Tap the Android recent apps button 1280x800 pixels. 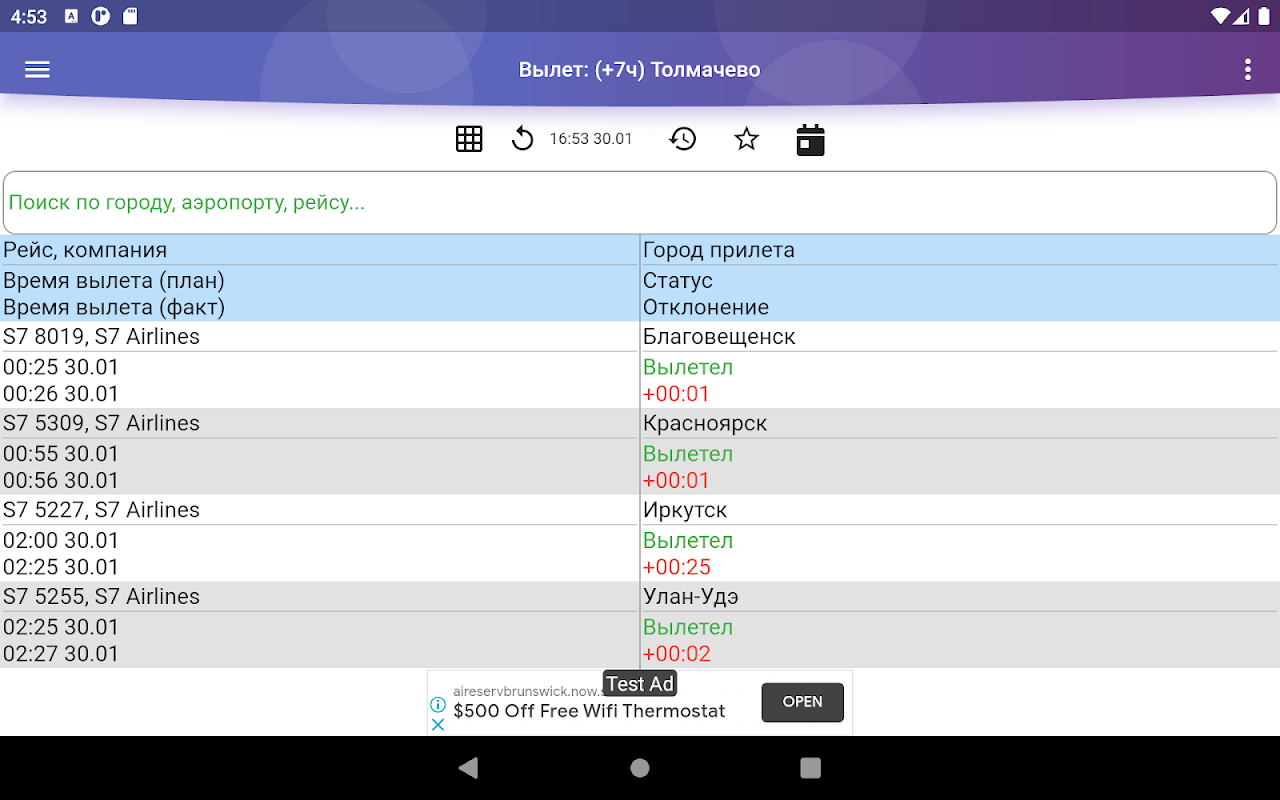811,768
